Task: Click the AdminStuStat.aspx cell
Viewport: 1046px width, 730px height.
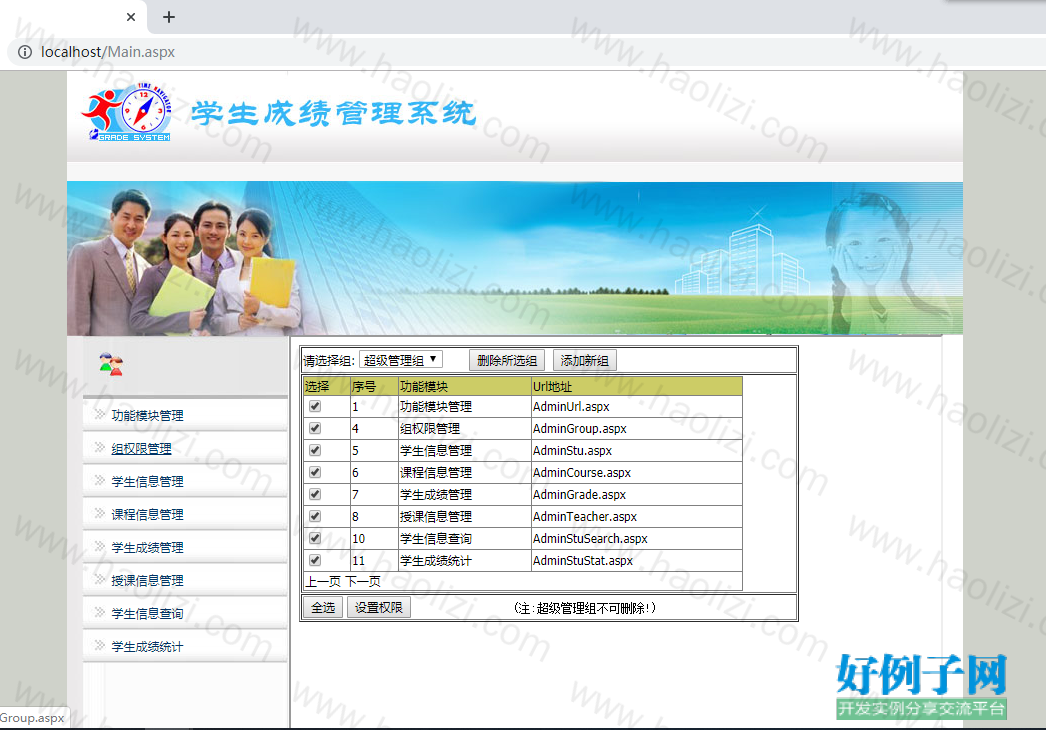Action: pyautogui.click(x=636, y=561)
